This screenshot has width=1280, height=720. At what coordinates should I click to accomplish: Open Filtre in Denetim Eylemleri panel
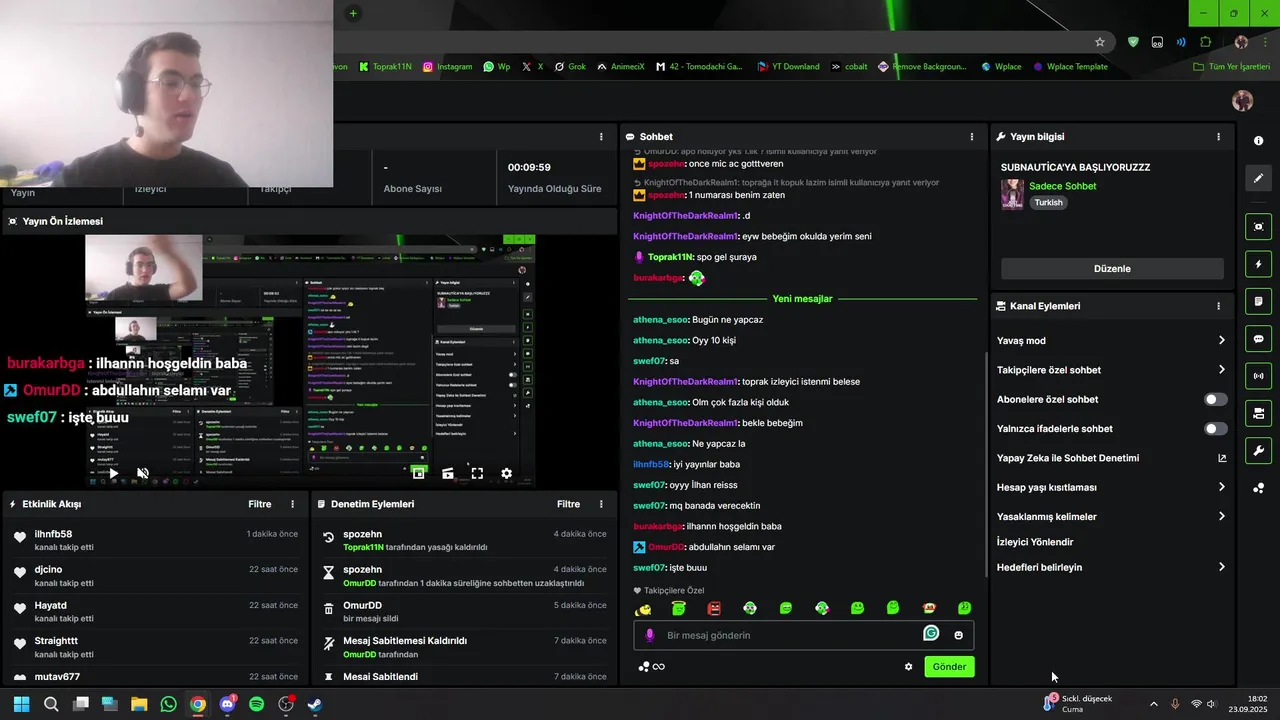568,504
